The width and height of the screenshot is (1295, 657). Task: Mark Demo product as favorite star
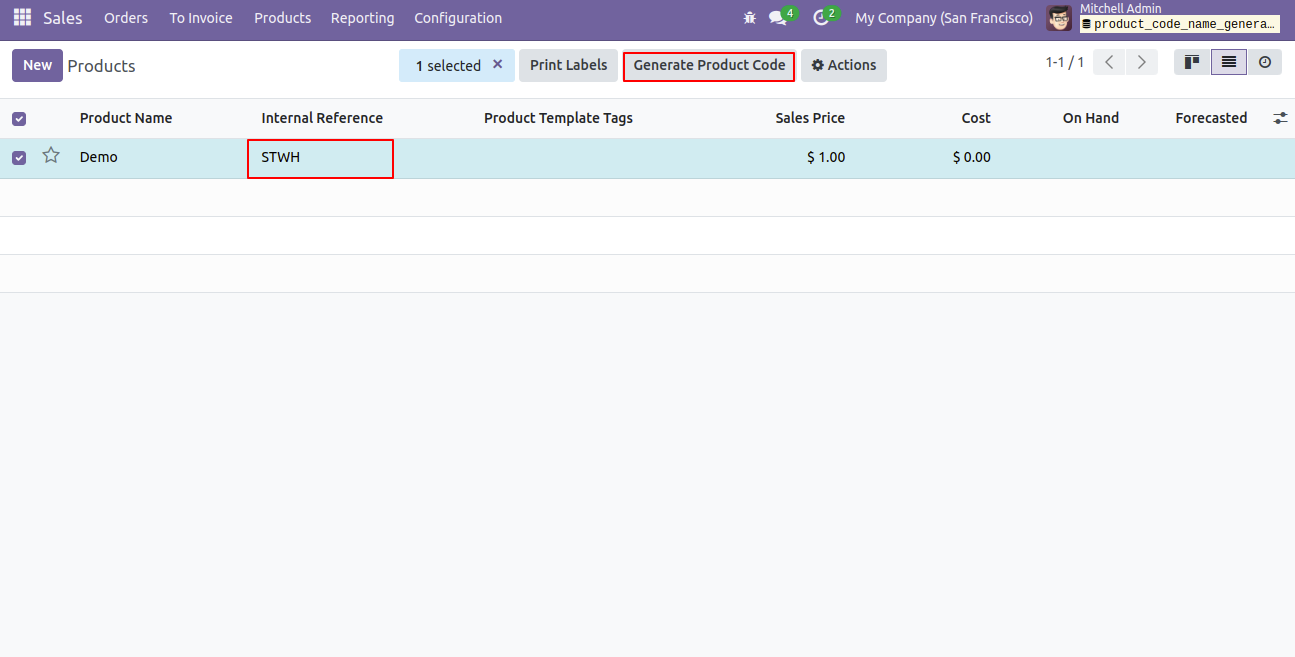51,156
